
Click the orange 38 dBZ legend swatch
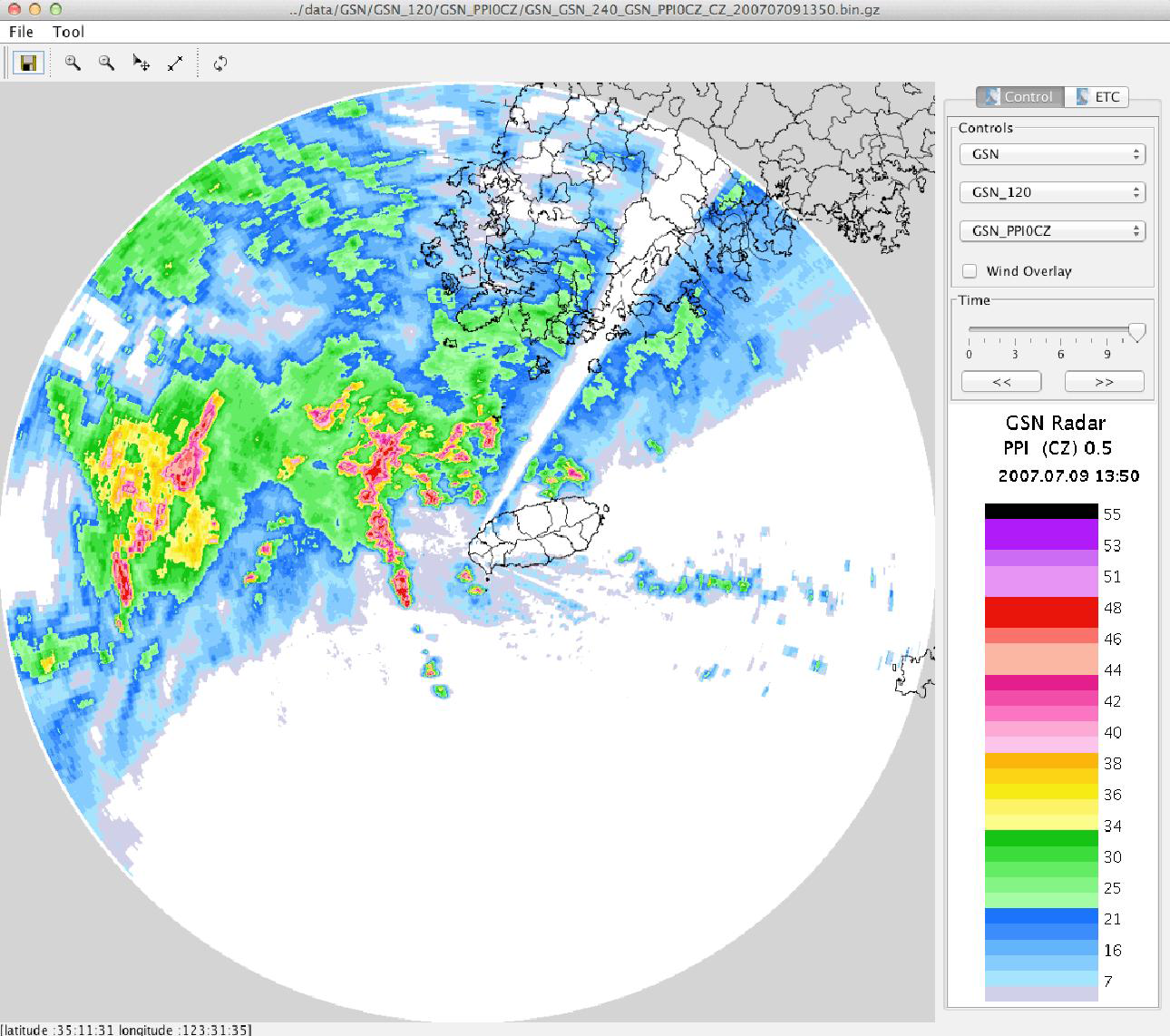click(x=1041, y=761)
